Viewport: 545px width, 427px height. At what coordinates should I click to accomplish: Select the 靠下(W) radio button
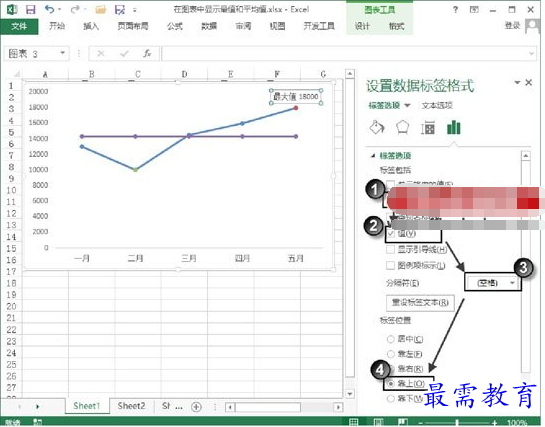(391, 399)
